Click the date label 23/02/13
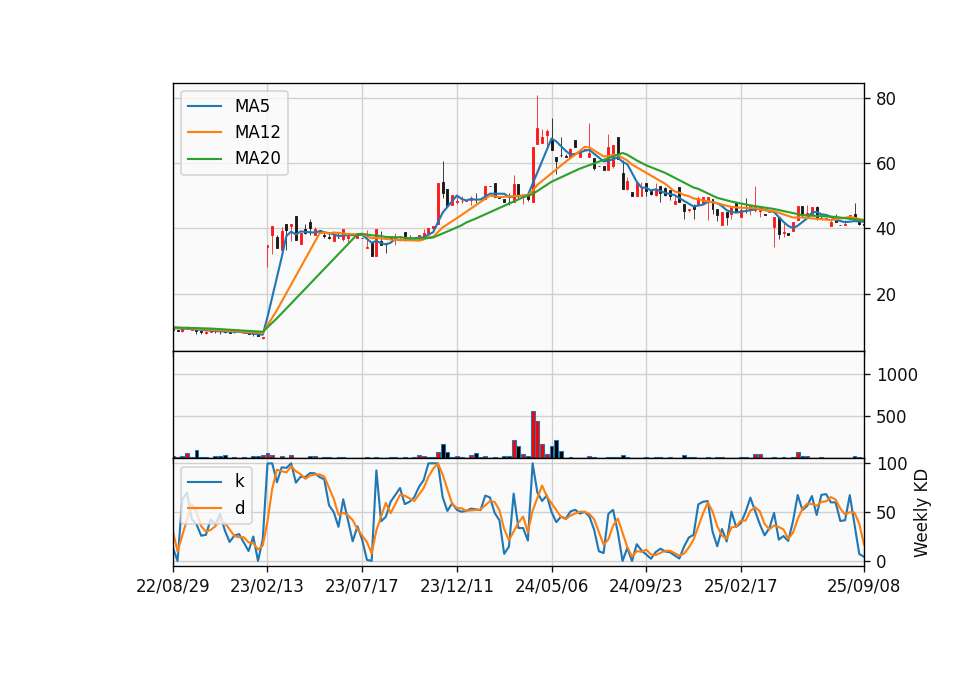 coord(267,586)
